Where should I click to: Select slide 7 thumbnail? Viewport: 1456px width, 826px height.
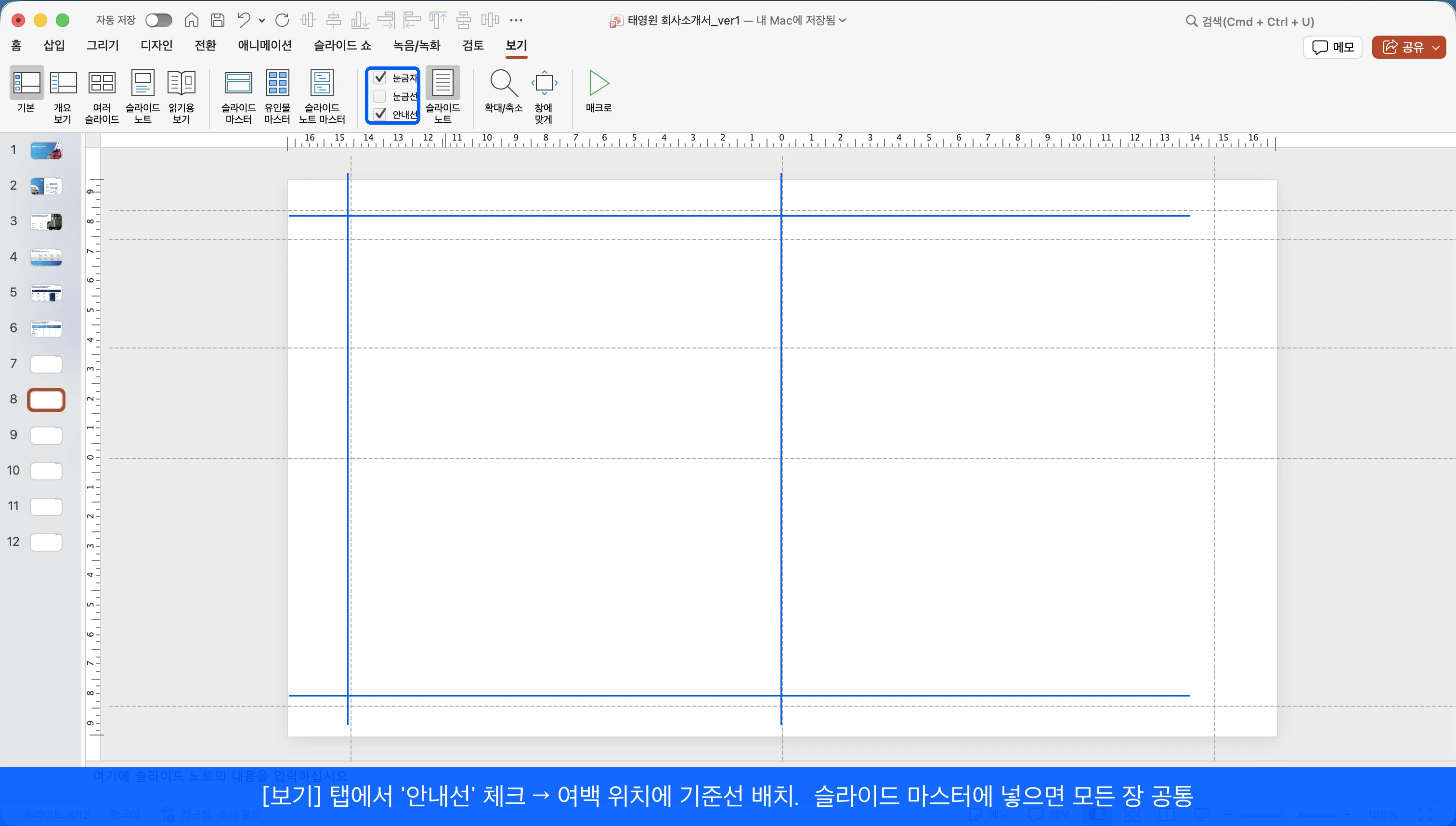[46, 364]
